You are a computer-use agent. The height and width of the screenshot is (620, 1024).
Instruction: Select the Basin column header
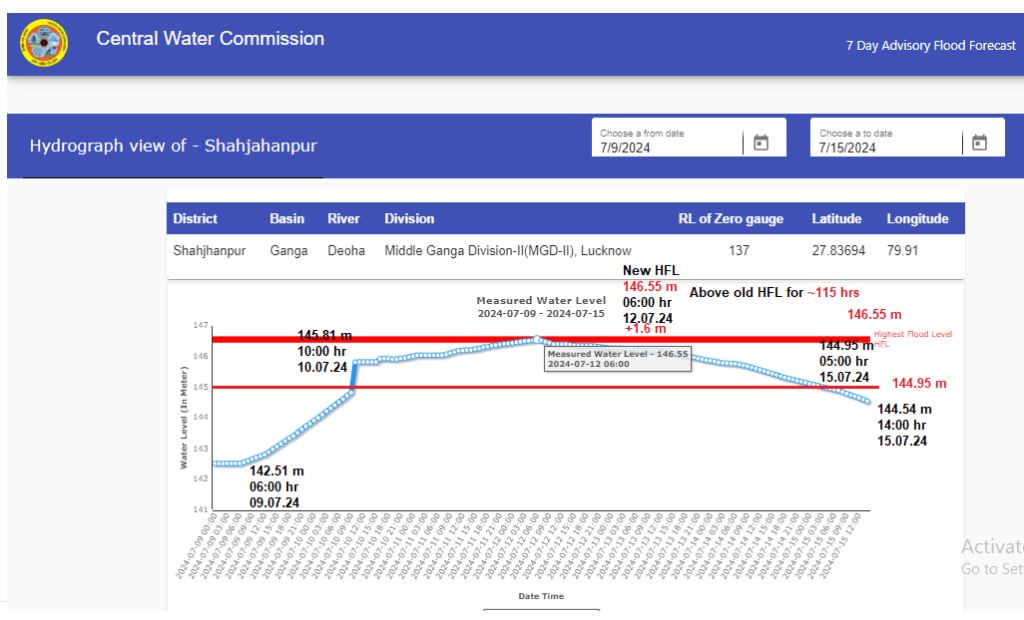tap(287, 219)
